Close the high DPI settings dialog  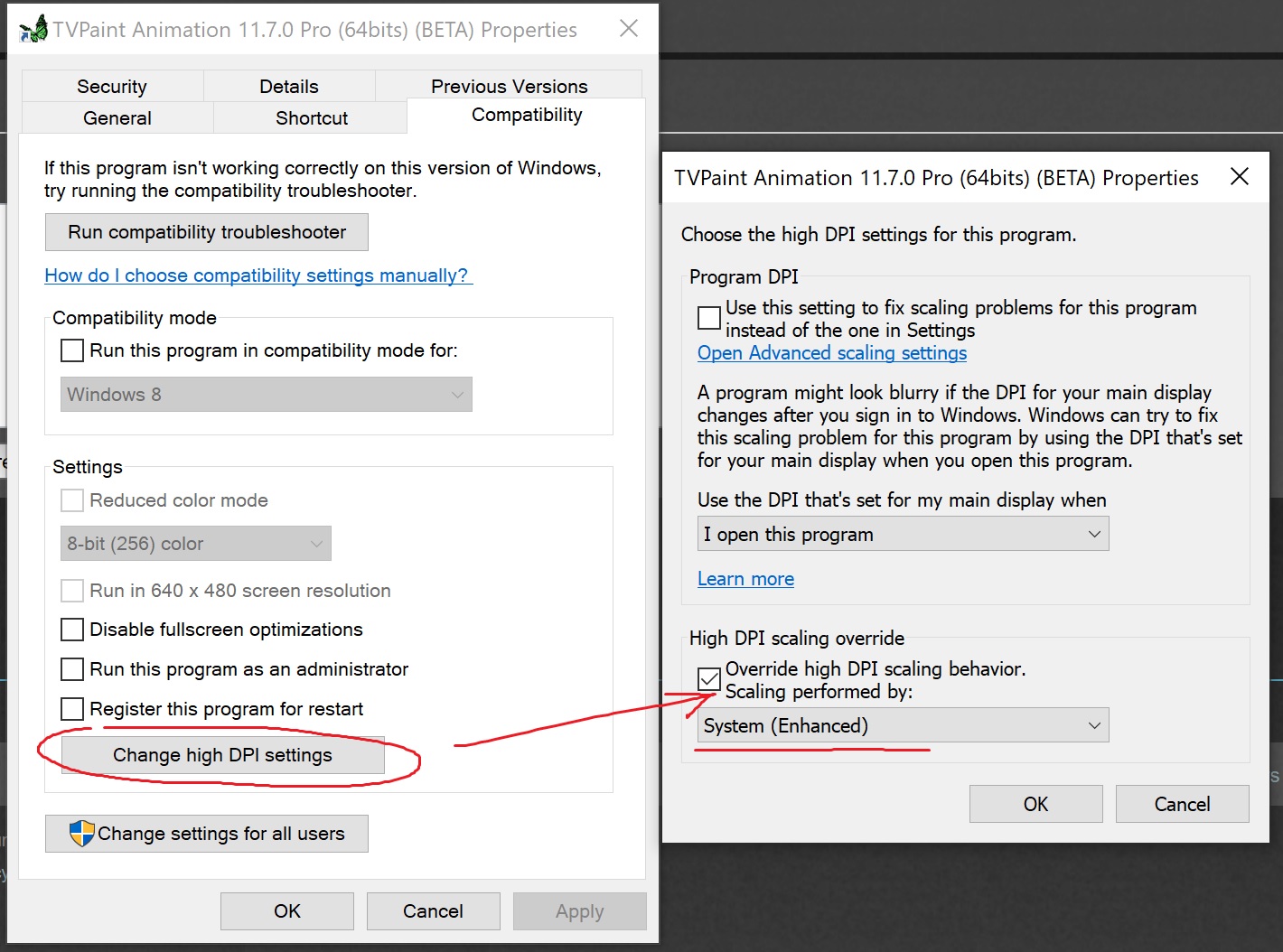1240,176
